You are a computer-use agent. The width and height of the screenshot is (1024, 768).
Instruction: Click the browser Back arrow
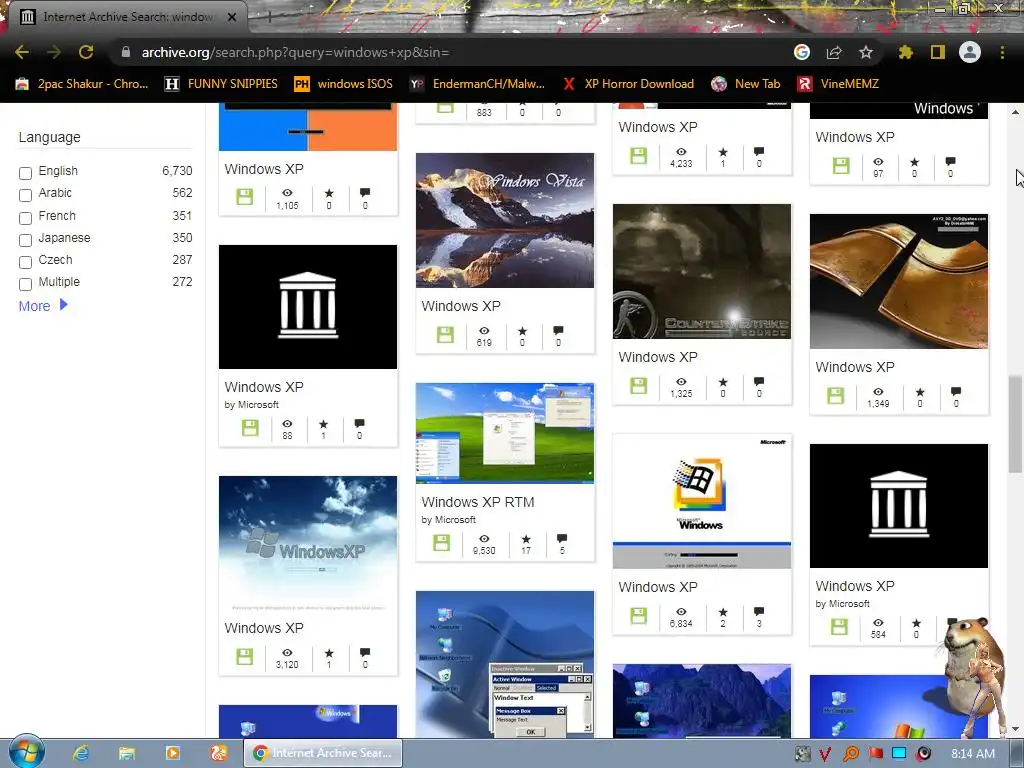pos(22,52)
